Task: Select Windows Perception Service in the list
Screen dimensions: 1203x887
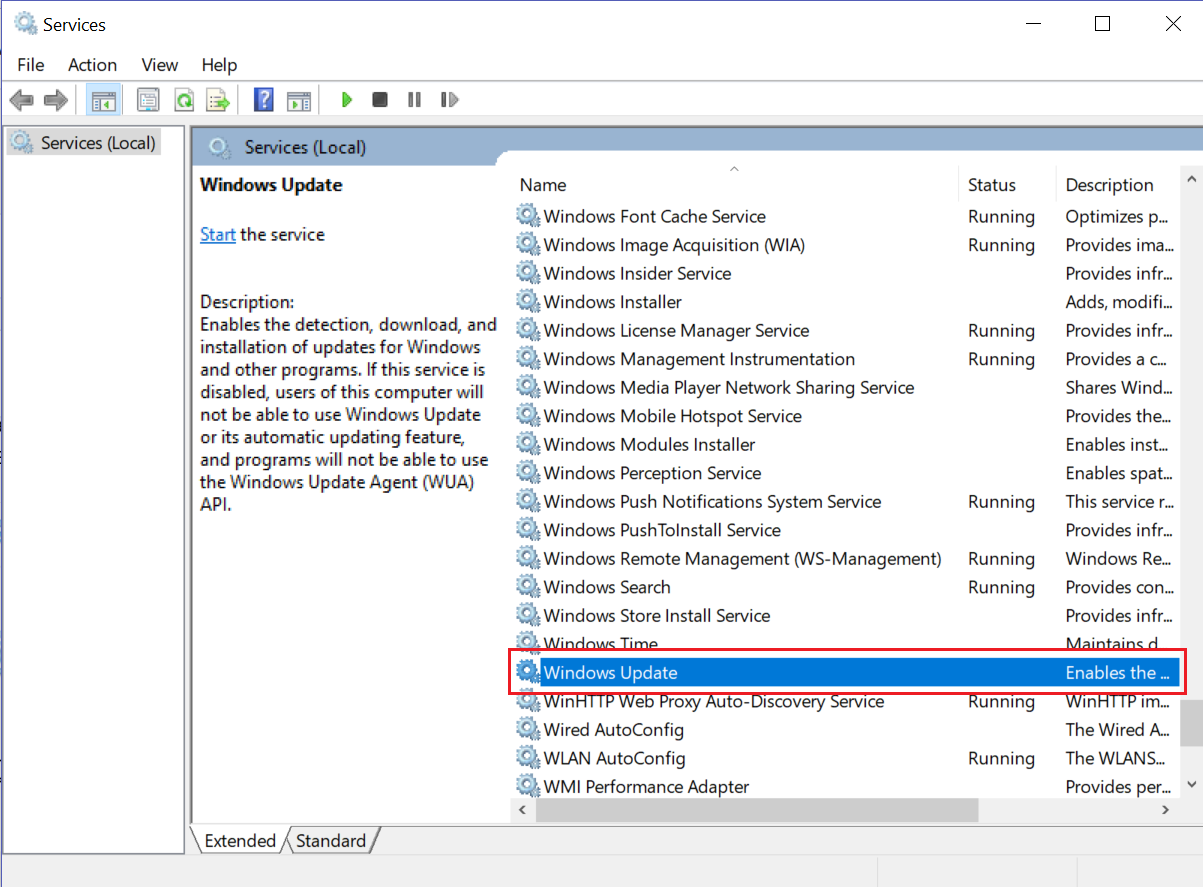Action: pyautogui.click(x=652, y=473)
